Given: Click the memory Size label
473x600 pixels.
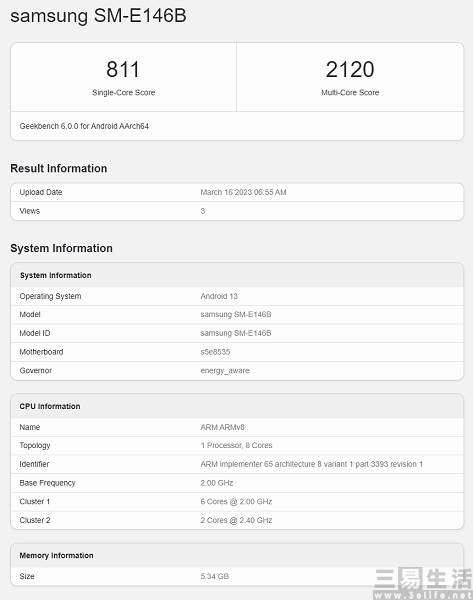Looking at the screenshot, I should [27, 576].
